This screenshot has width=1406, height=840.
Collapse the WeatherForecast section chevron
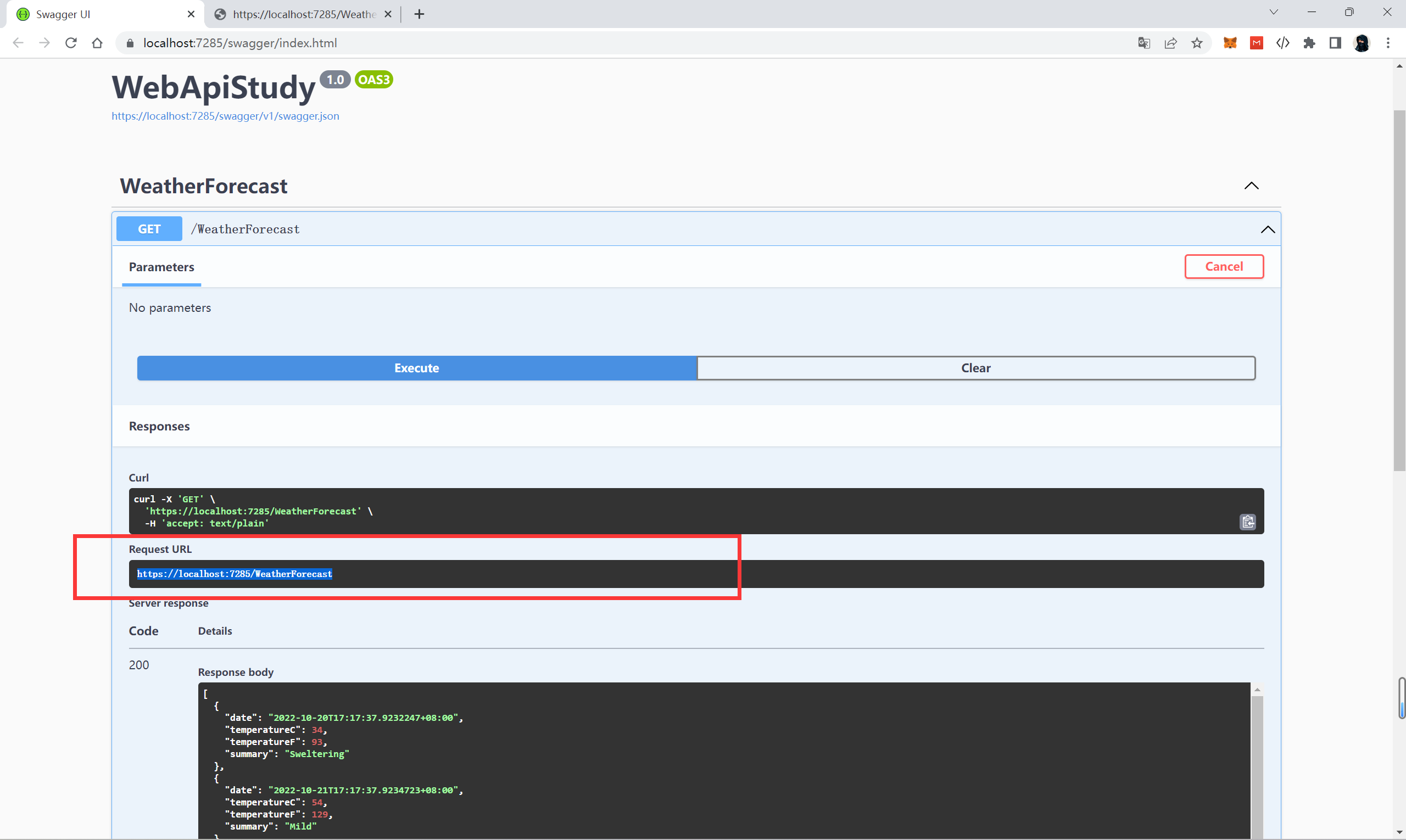pyautogui.click(x=1251, y=186)
